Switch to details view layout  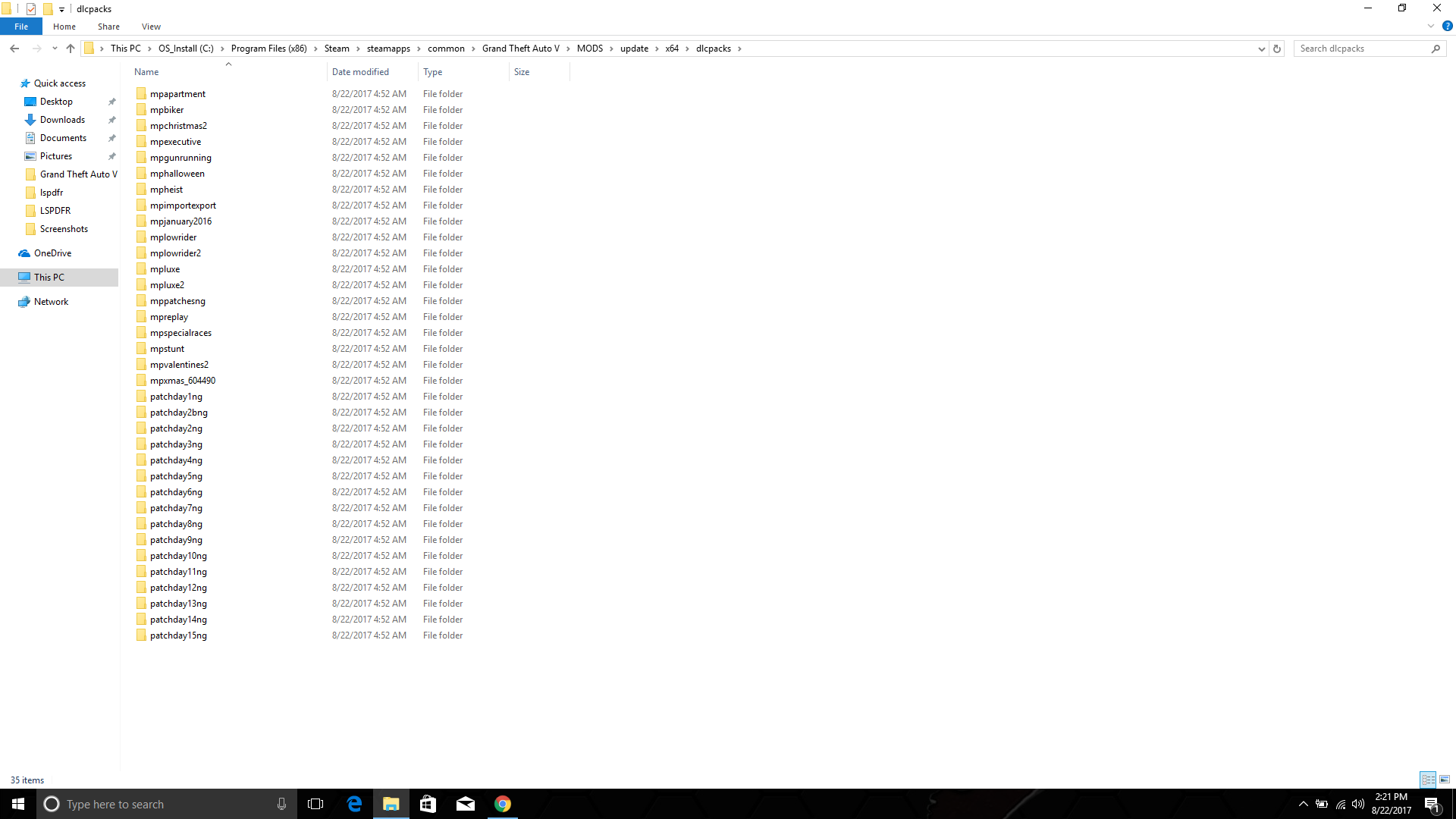(1428, 780)
